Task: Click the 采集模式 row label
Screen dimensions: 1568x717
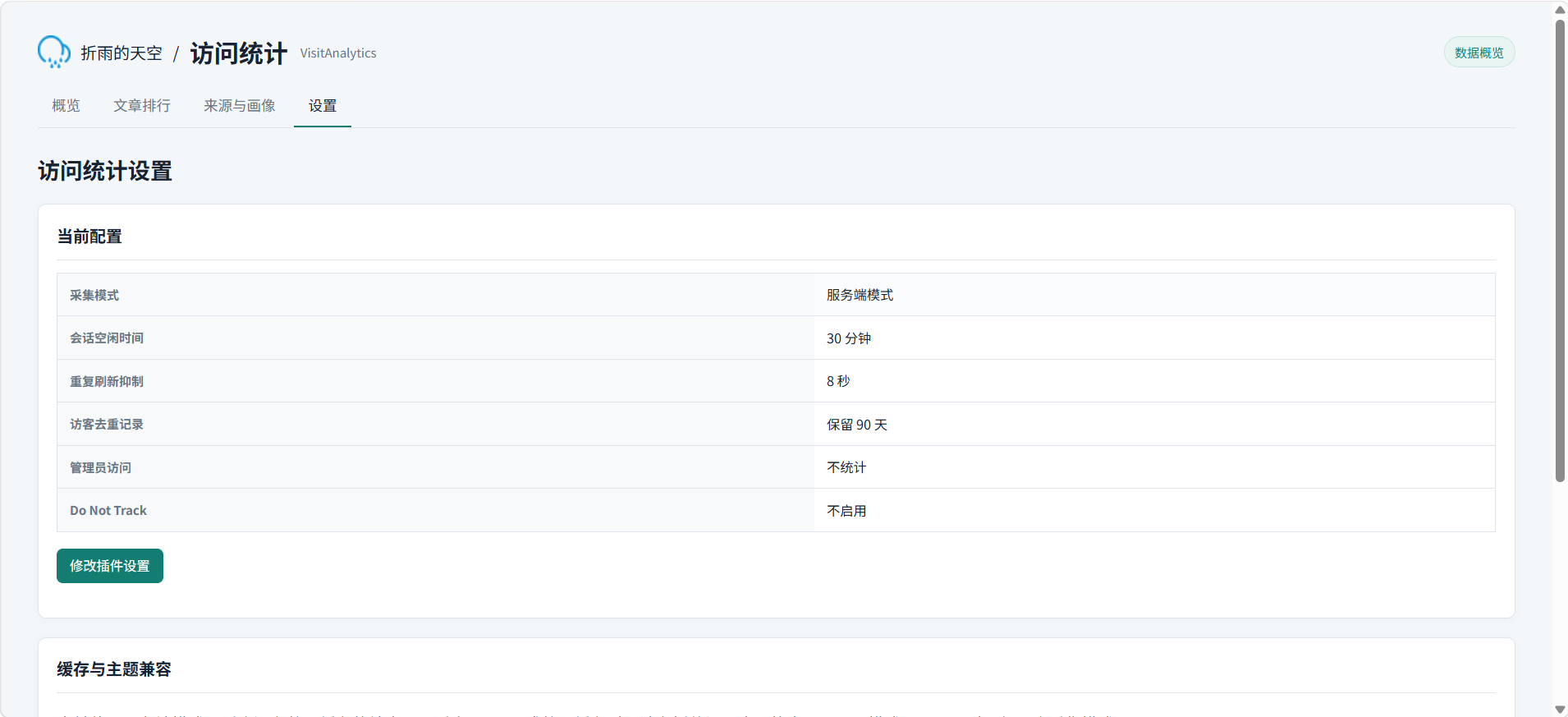Action: click(94, 295)
